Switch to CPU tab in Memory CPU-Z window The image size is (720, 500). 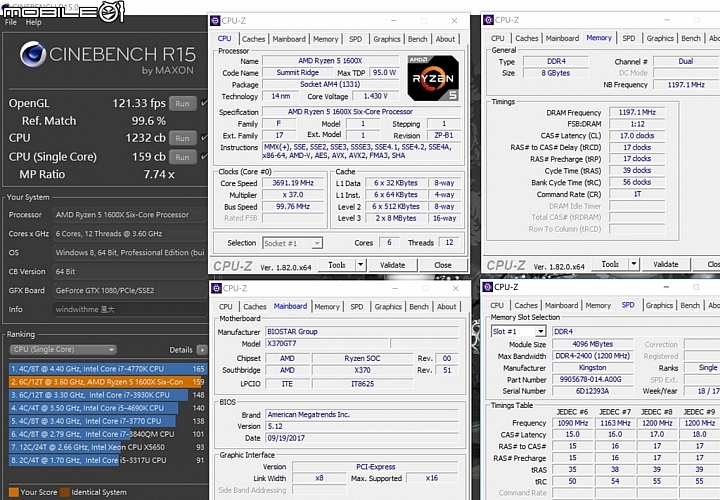(x=497, y=38)
